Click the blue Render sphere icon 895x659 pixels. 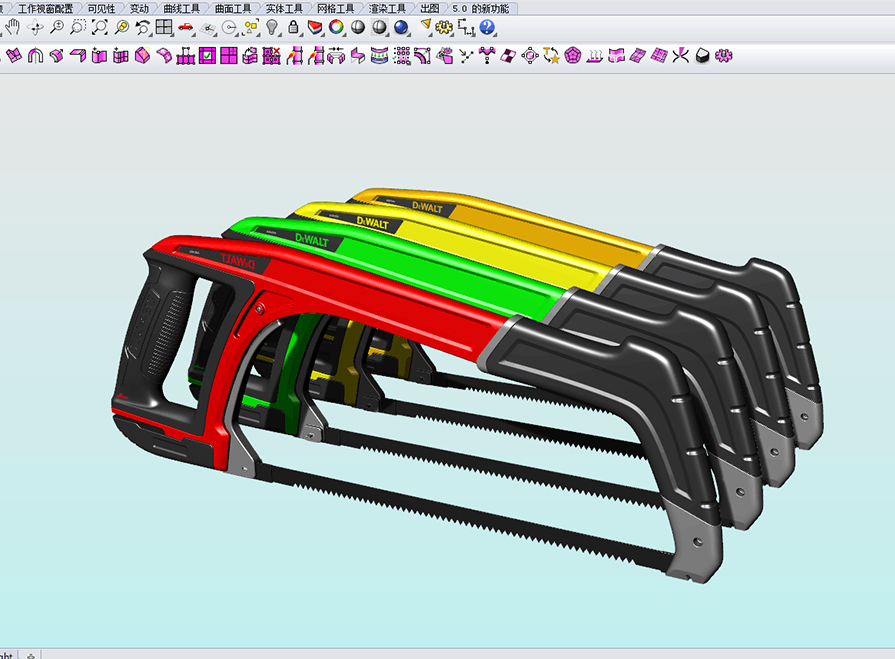tap(401, 27)
